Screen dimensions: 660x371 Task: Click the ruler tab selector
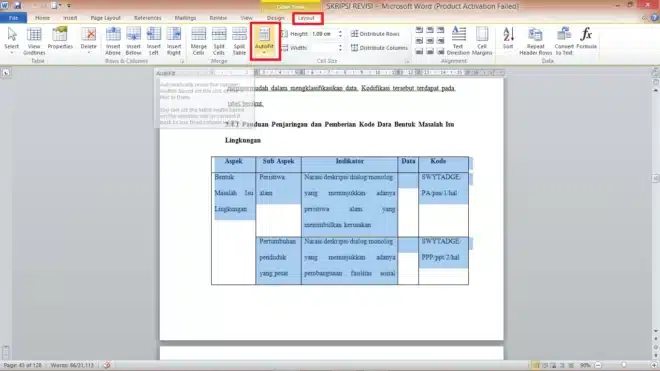[6, 73]
